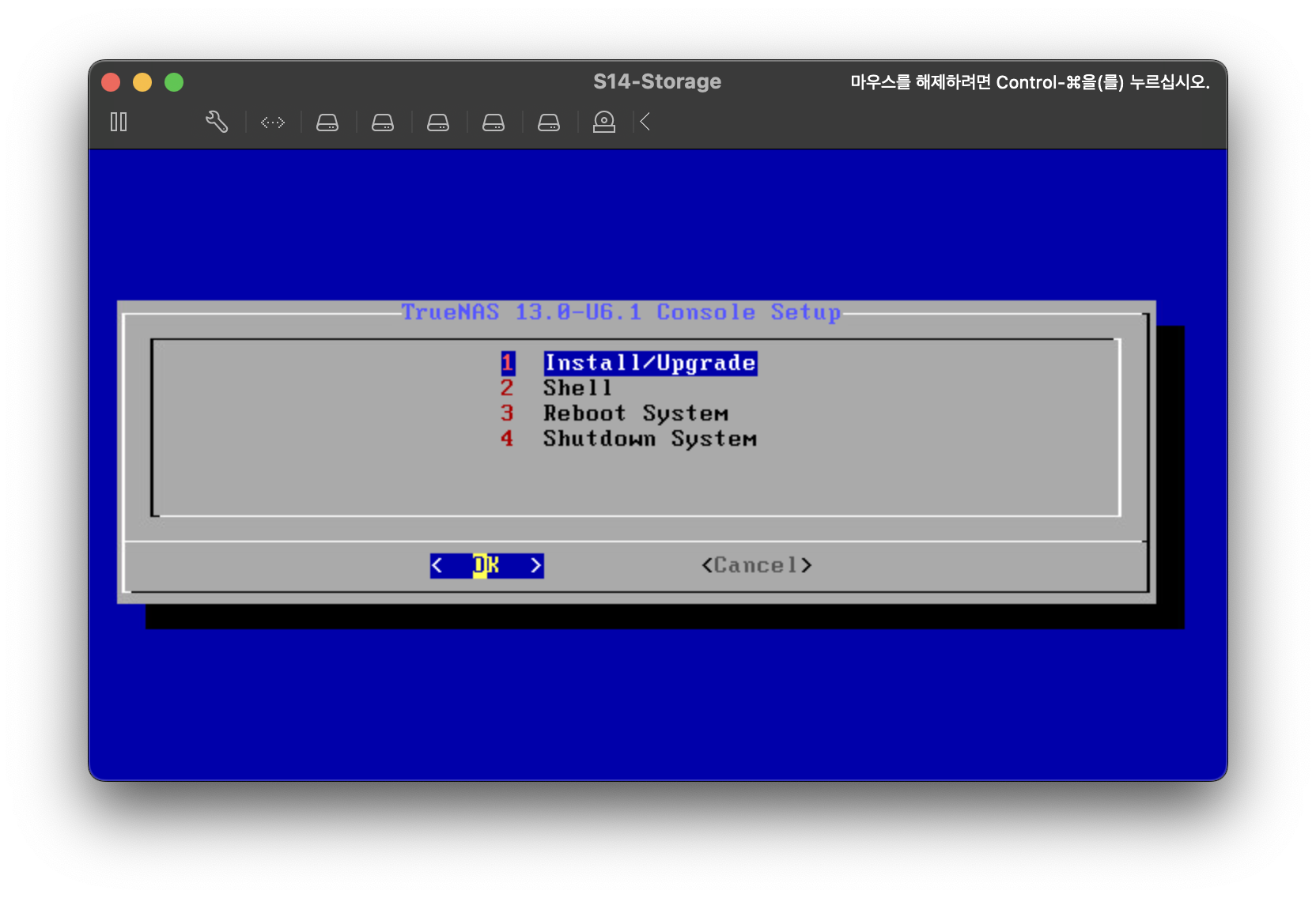Click the third hard disk toolbar icon
Viewport: 1316px width, 898px height.
click(438, 123)
